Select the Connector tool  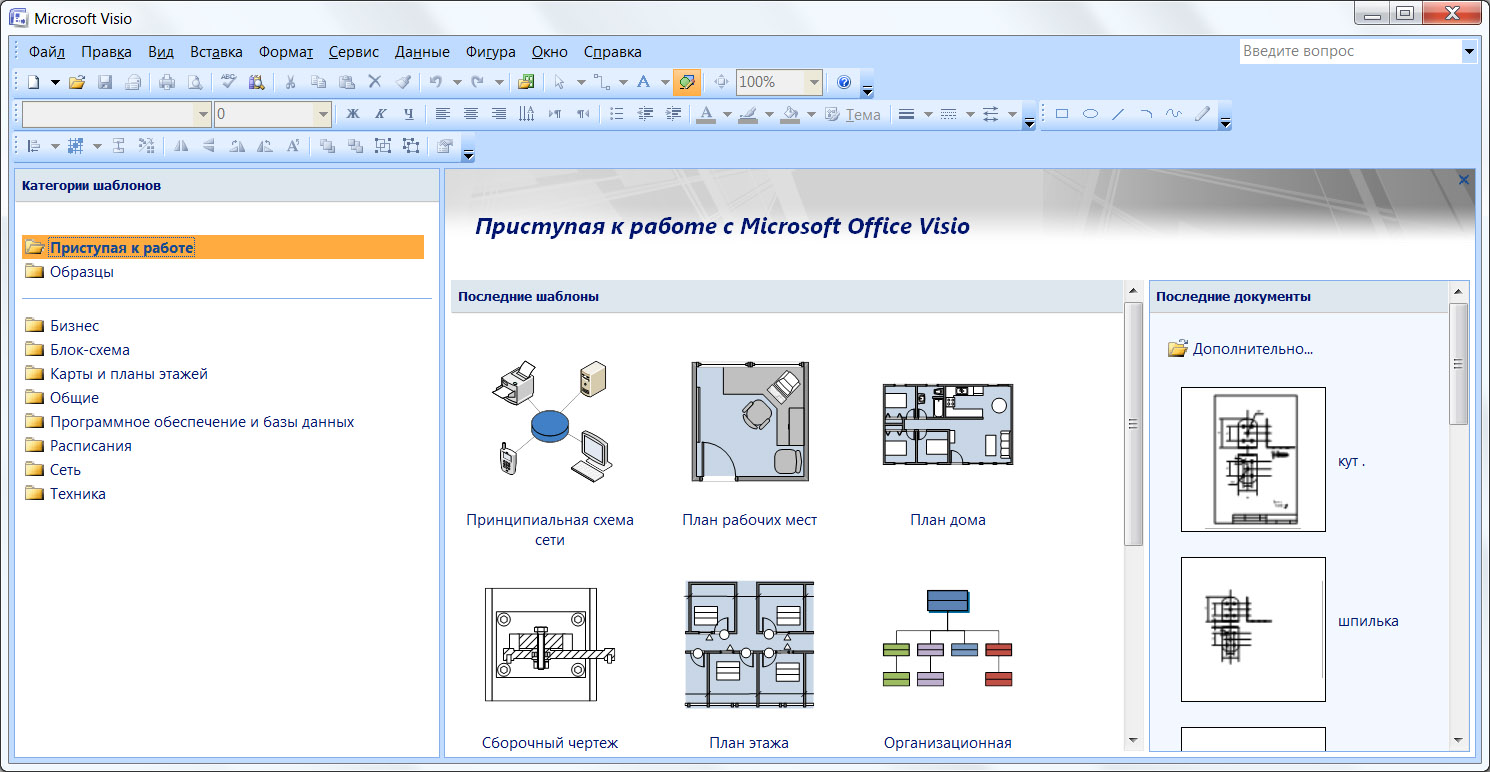tap(601, 82)
